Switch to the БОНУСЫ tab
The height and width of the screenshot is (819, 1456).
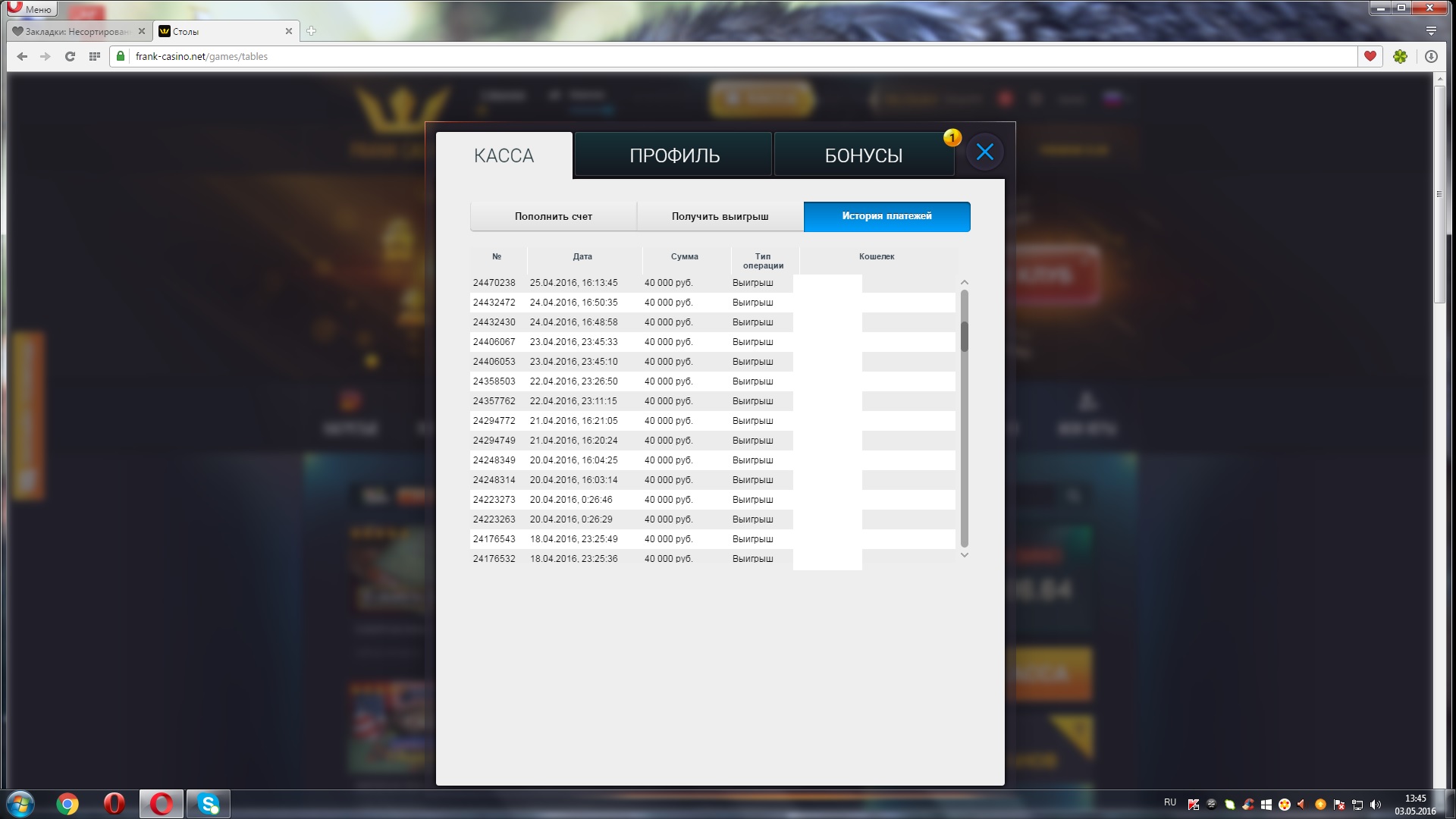pos(863,155)
